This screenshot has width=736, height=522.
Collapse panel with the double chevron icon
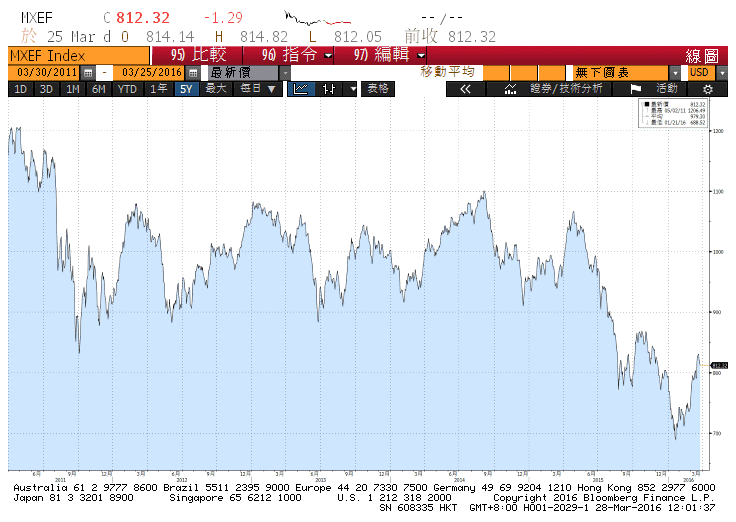465,89
